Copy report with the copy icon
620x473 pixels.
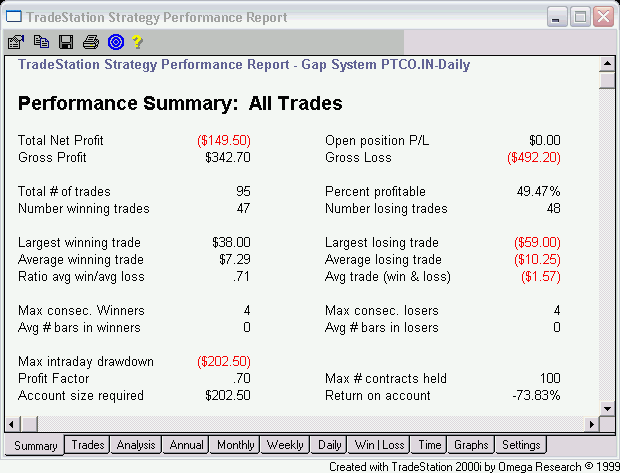click(x=41, y=42)
